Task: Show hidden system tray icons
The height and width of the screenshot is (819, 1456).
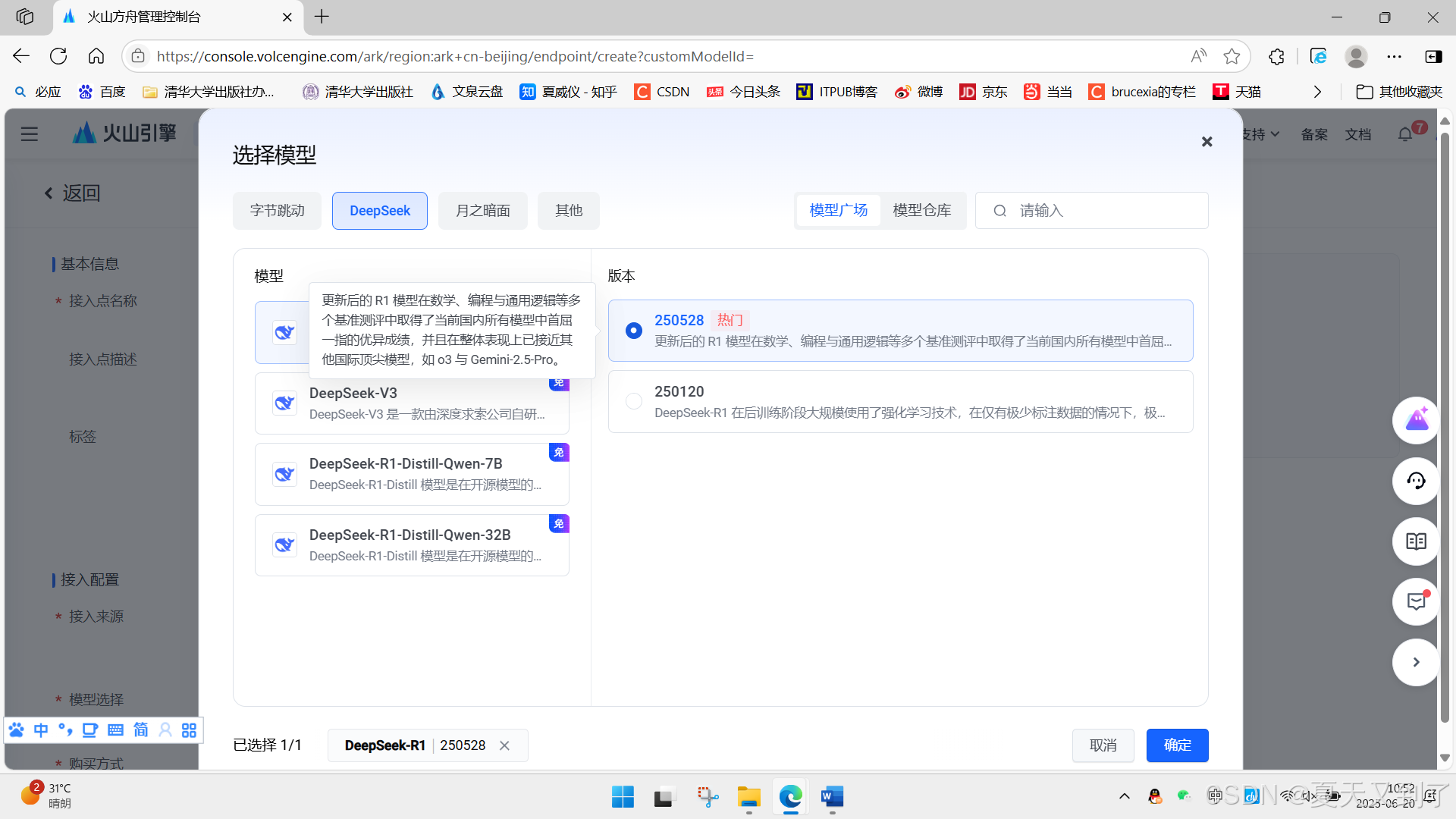Action: click(1124, 795)
